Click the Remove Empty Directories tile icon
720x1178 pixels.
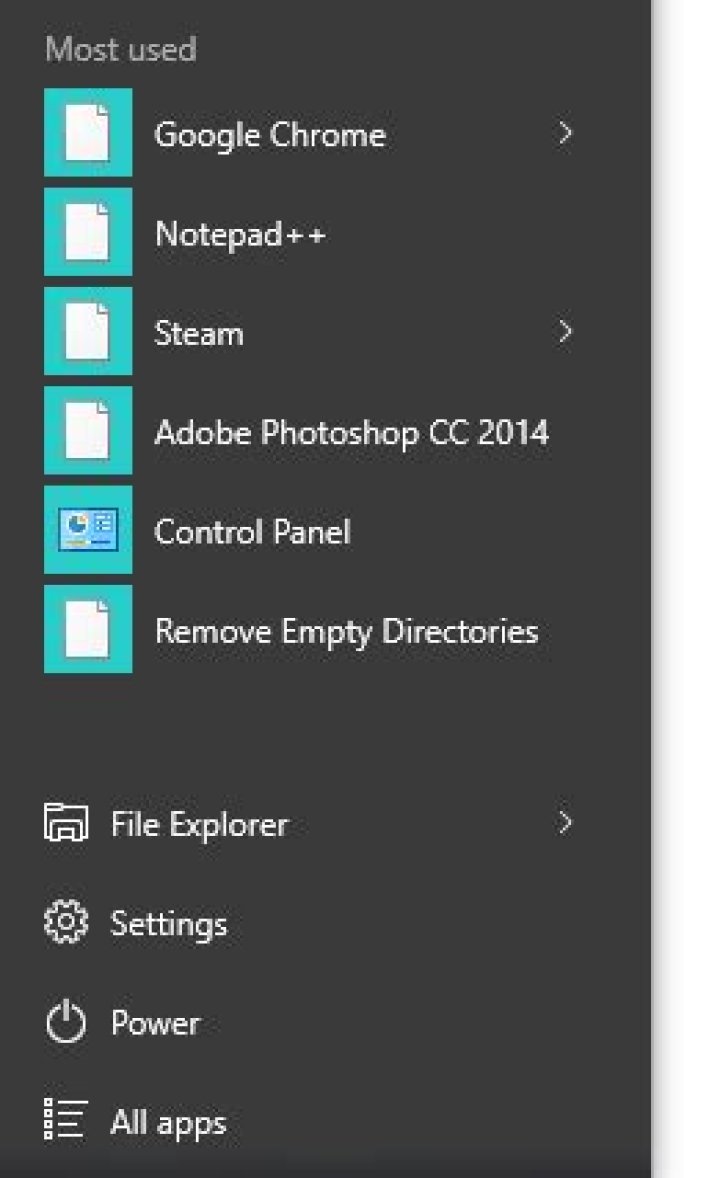(x=88, y=629)
